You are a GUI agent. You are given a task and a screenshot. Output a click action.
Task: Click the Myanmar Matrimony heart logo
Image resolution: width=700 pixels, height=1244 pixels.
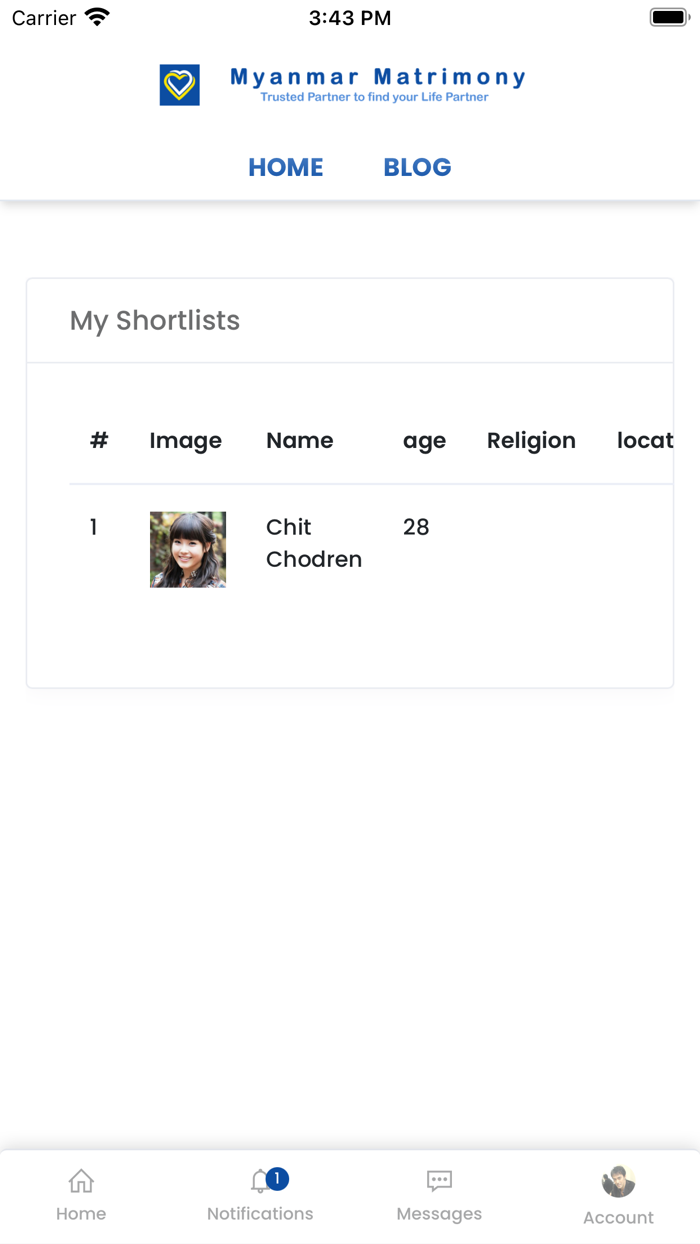(179, 84)
